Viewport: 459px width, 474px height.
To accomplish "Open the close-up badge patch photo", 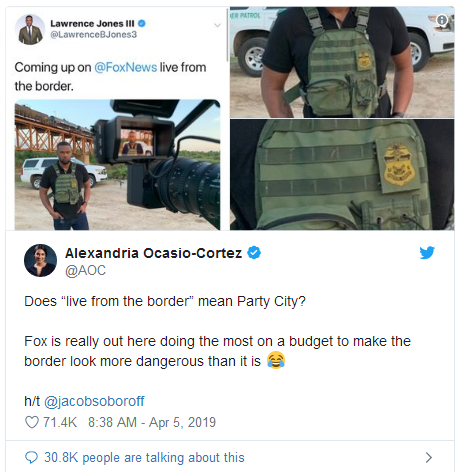I will pos(342,175).
